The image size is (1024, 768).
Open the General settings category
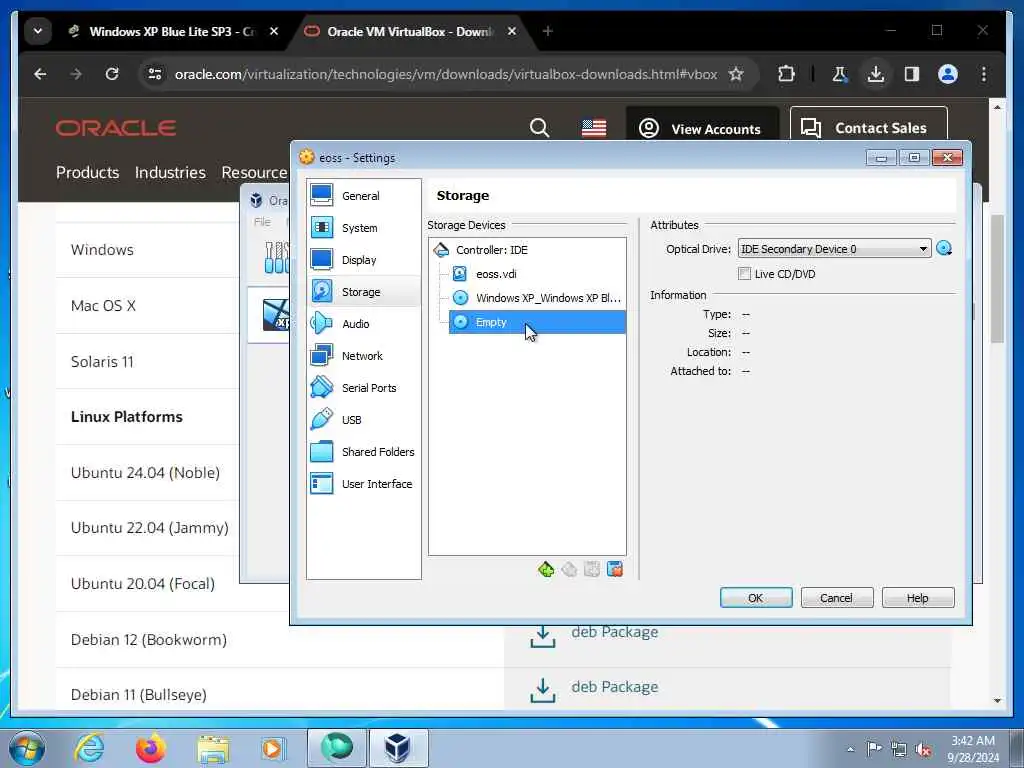pos(363,195)
